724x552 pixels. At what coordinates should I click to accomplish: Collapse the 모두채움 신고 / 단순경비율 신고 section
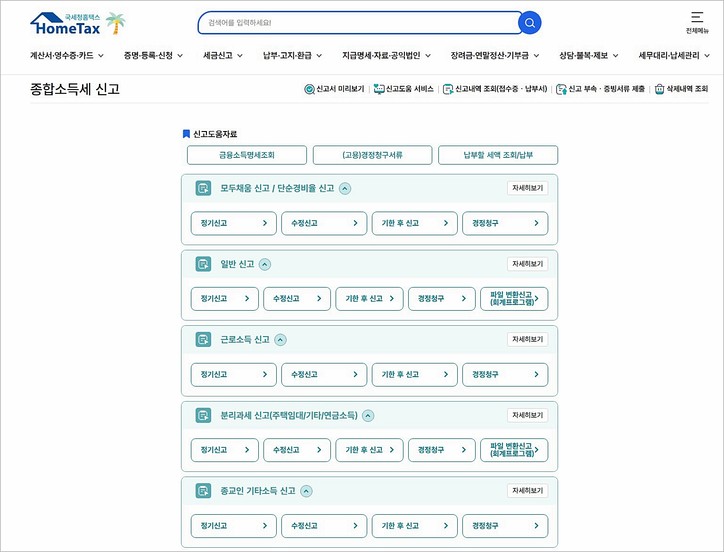click(x=345, y=188)
